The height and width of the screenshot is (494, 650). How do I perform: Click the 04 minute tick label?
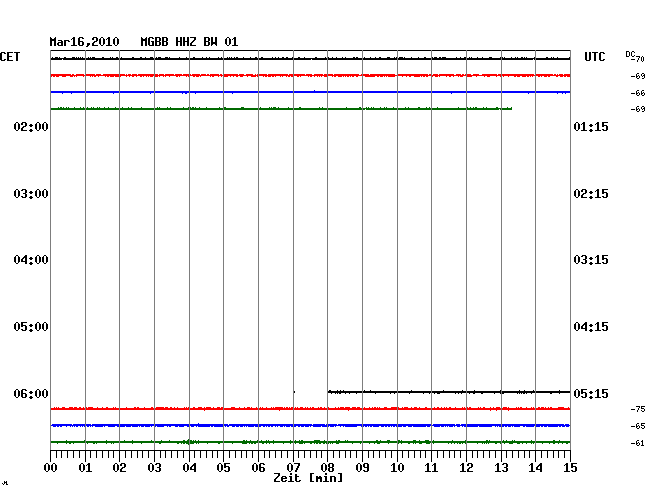pos(189,468)
